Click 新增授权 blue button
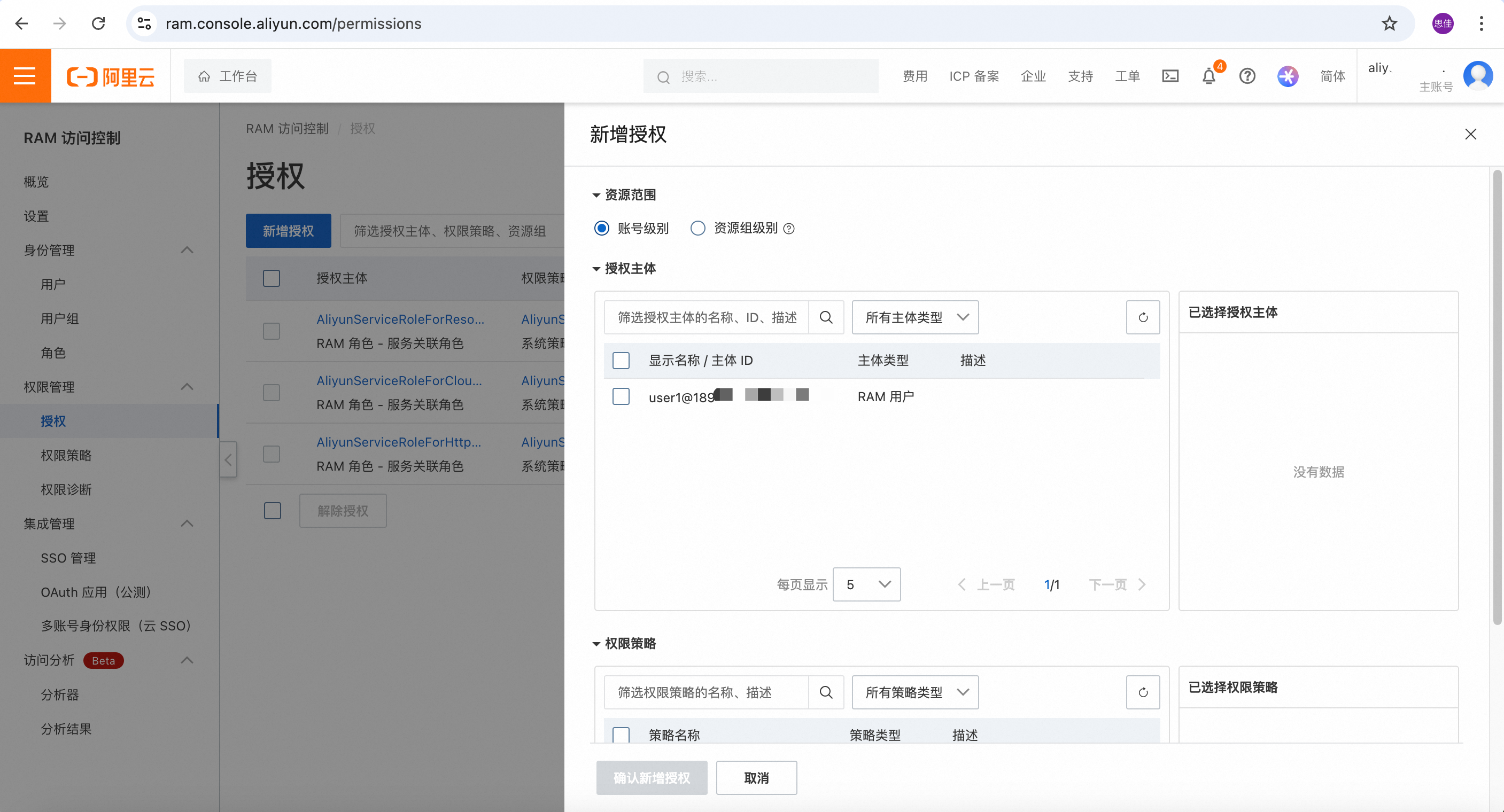The height and width of the screenshot is (812, 1504). [289, 231]
